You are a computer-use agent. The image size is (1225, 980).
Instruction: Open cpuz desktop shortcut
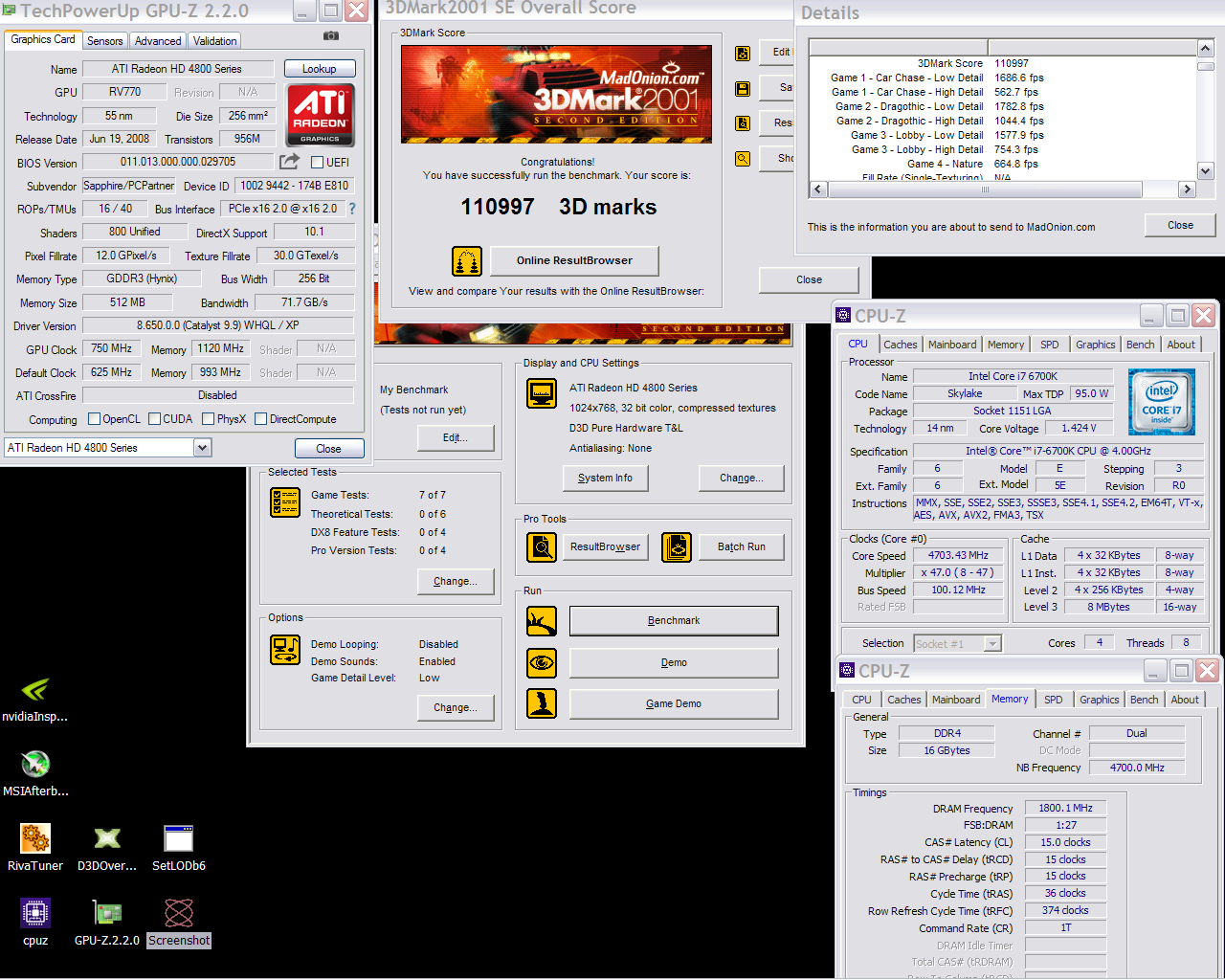pos(35,923)
